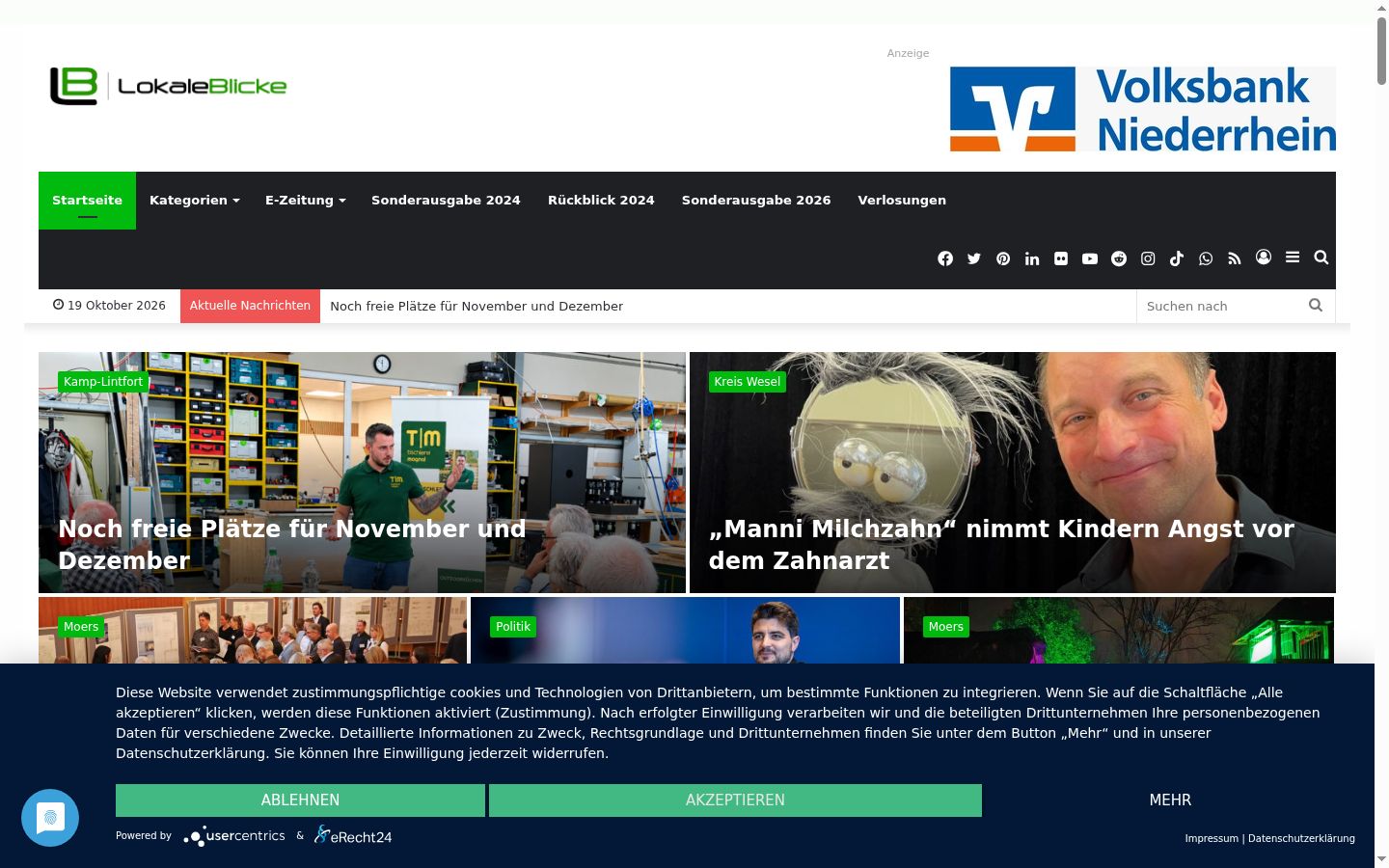The width and height of the screenshot is (1389, 868).
Task: Open the Impressum link
Action: point(1212,839)
